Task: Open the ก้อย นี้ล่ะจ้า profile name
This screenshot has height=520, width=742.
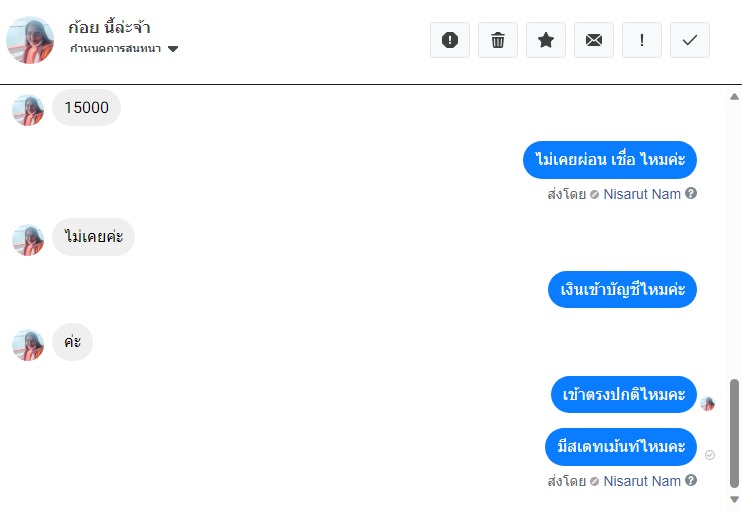Action: click(109, 27)
